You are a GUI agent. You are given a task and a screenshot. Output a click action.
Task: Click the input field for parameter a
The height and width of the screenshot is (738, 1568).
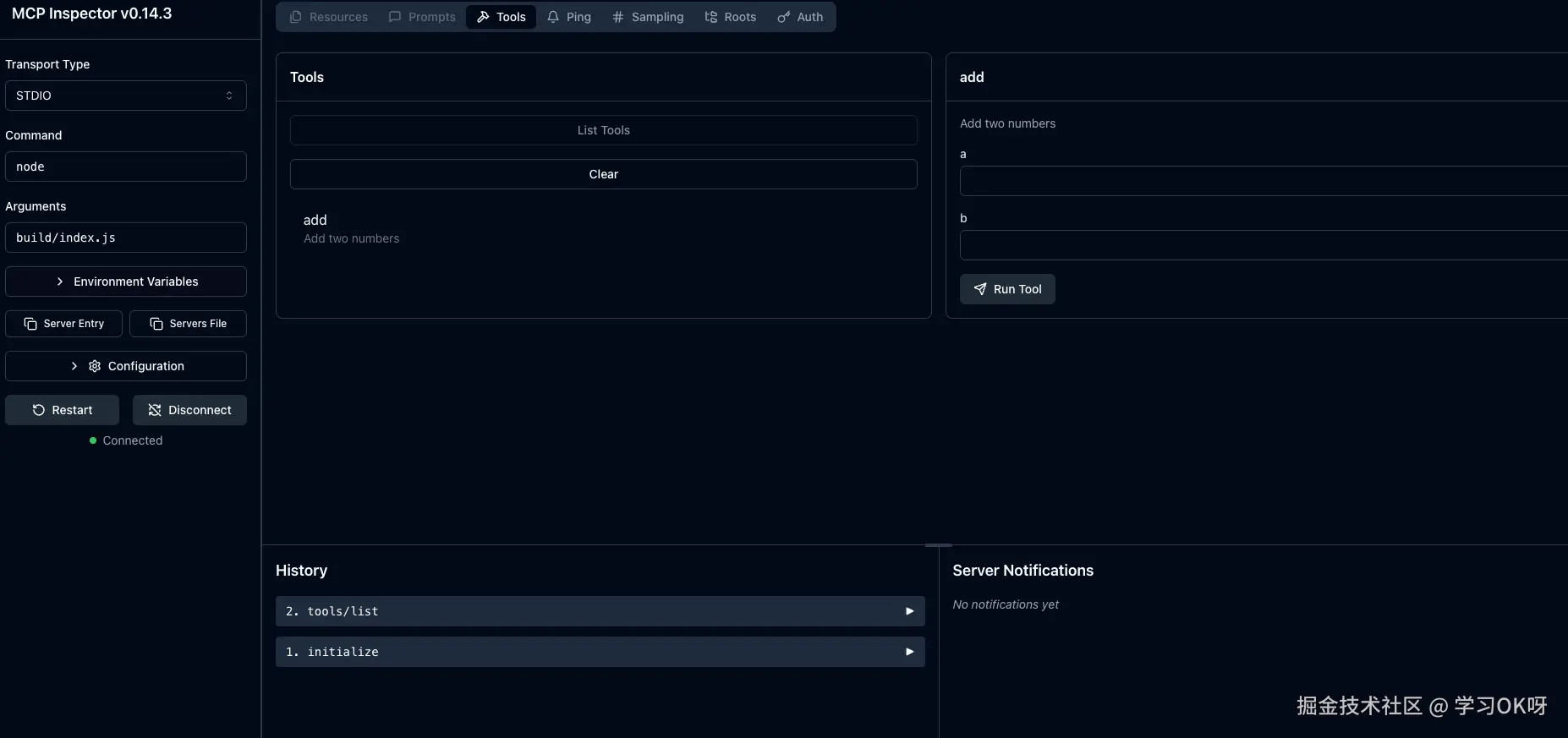(x=1264, y=181)
